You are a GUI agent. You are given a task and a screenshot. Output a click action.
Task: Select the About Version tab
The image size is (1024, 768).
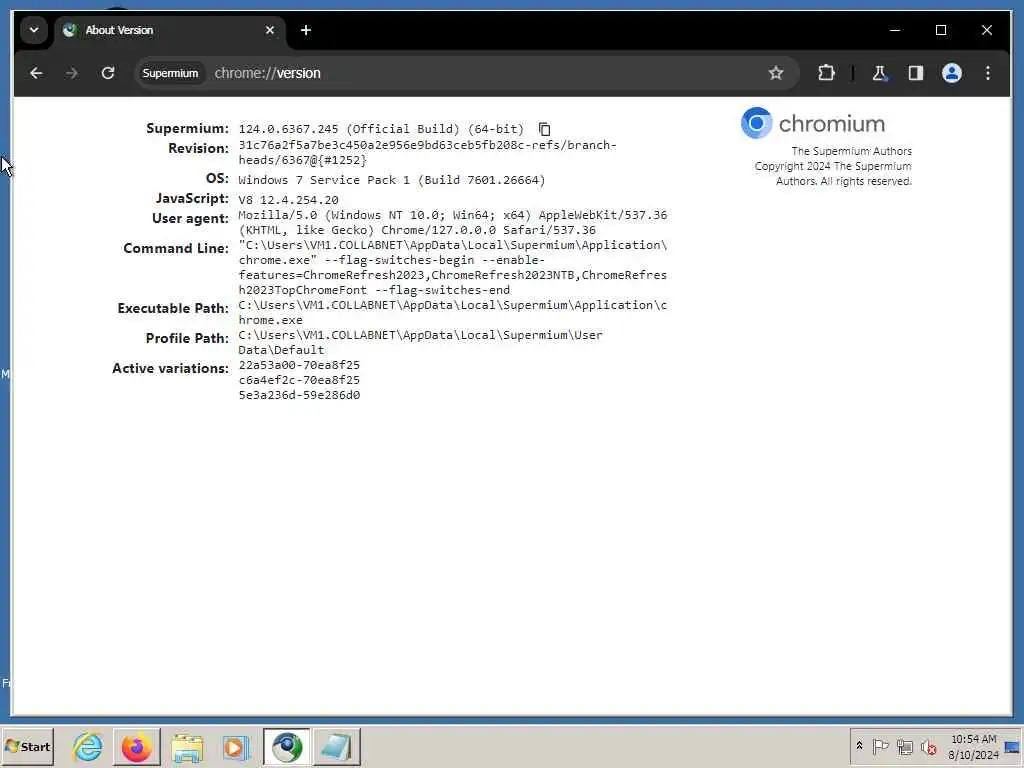click(x=170, y=30)
